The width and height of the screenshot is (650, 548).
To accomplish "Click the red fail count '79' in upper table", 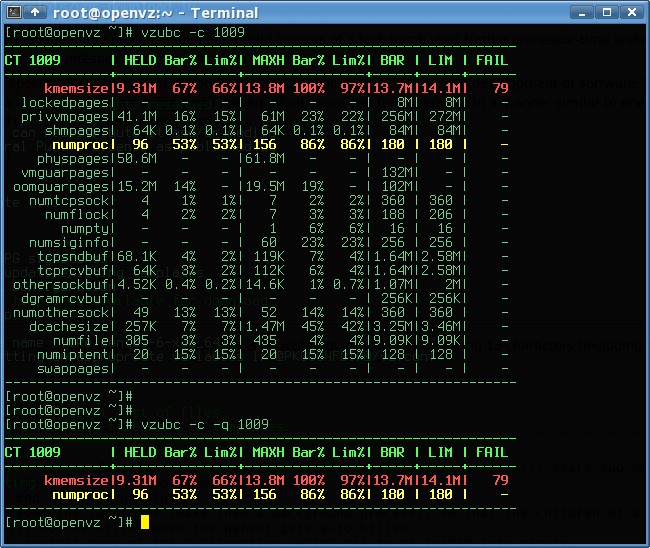I will click(x=501, y=88).
